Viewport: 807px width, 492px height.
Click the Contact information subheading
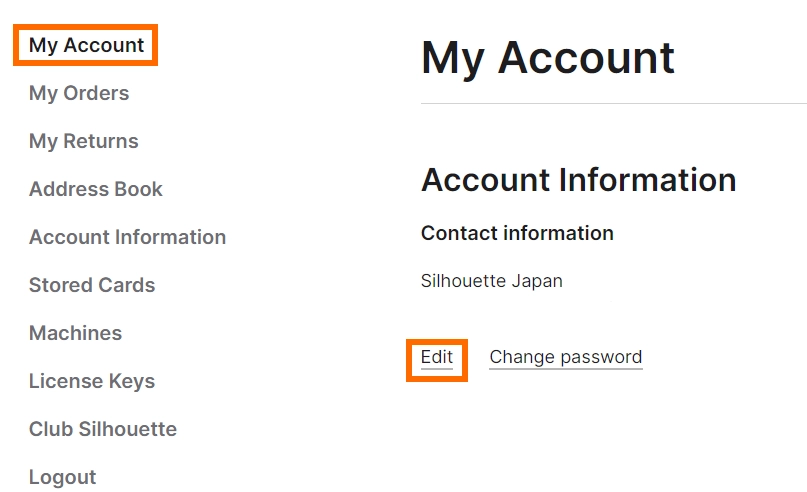(517, 233)
